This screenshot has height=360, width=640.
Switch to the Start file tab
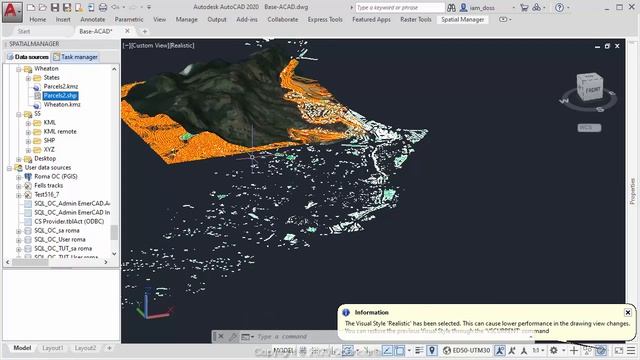coord(24,31)
